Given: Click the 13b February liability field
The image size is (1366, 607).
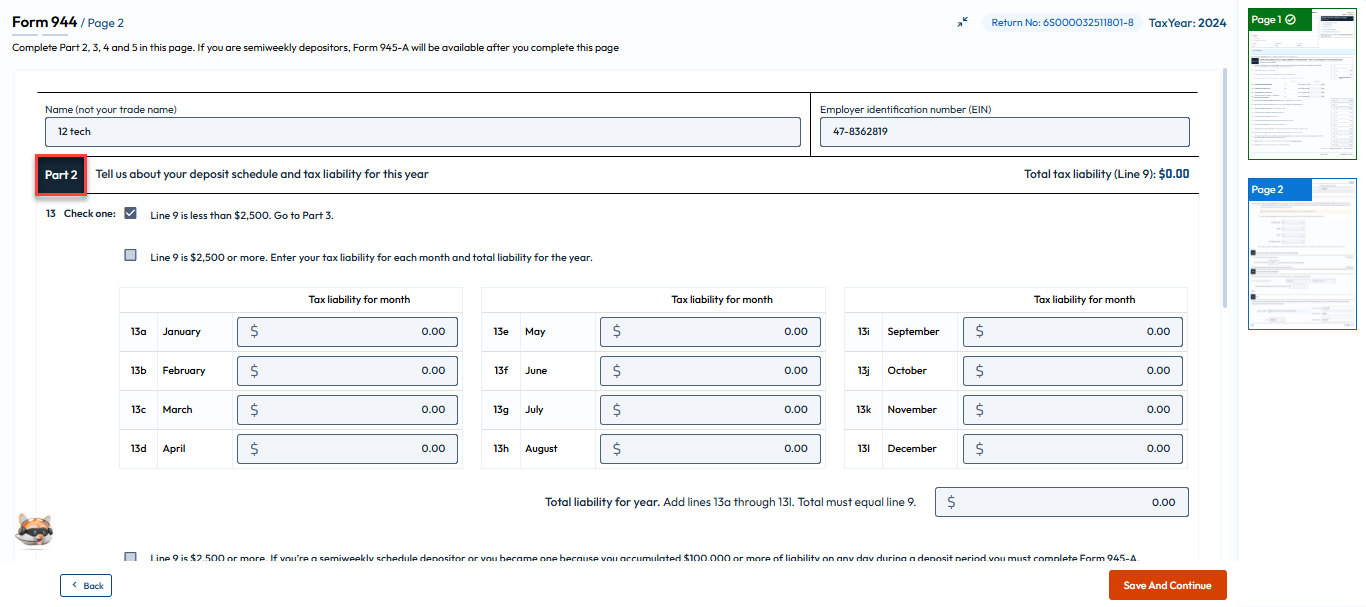Looking at the screenshot, I should 347,371.
